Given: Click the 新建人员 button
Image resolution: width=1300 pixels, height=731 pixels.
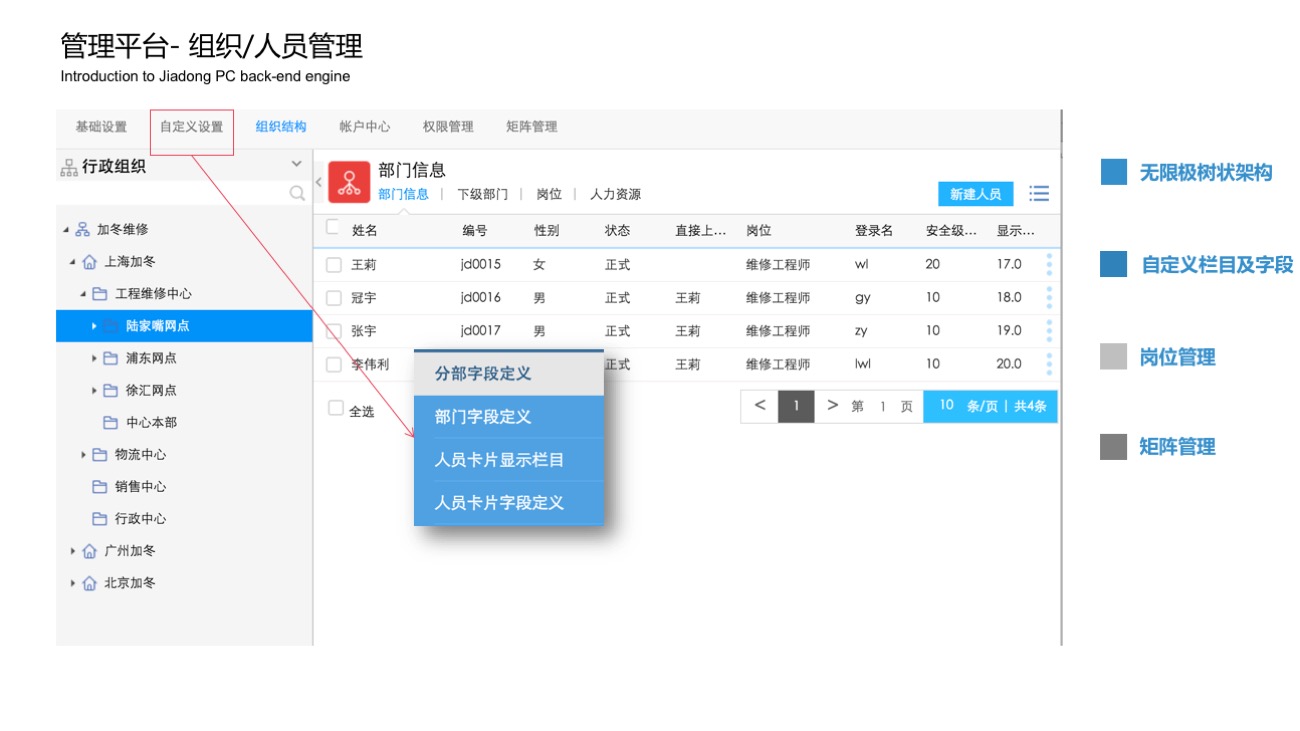Looking at the screenshot, I should 975,194.
